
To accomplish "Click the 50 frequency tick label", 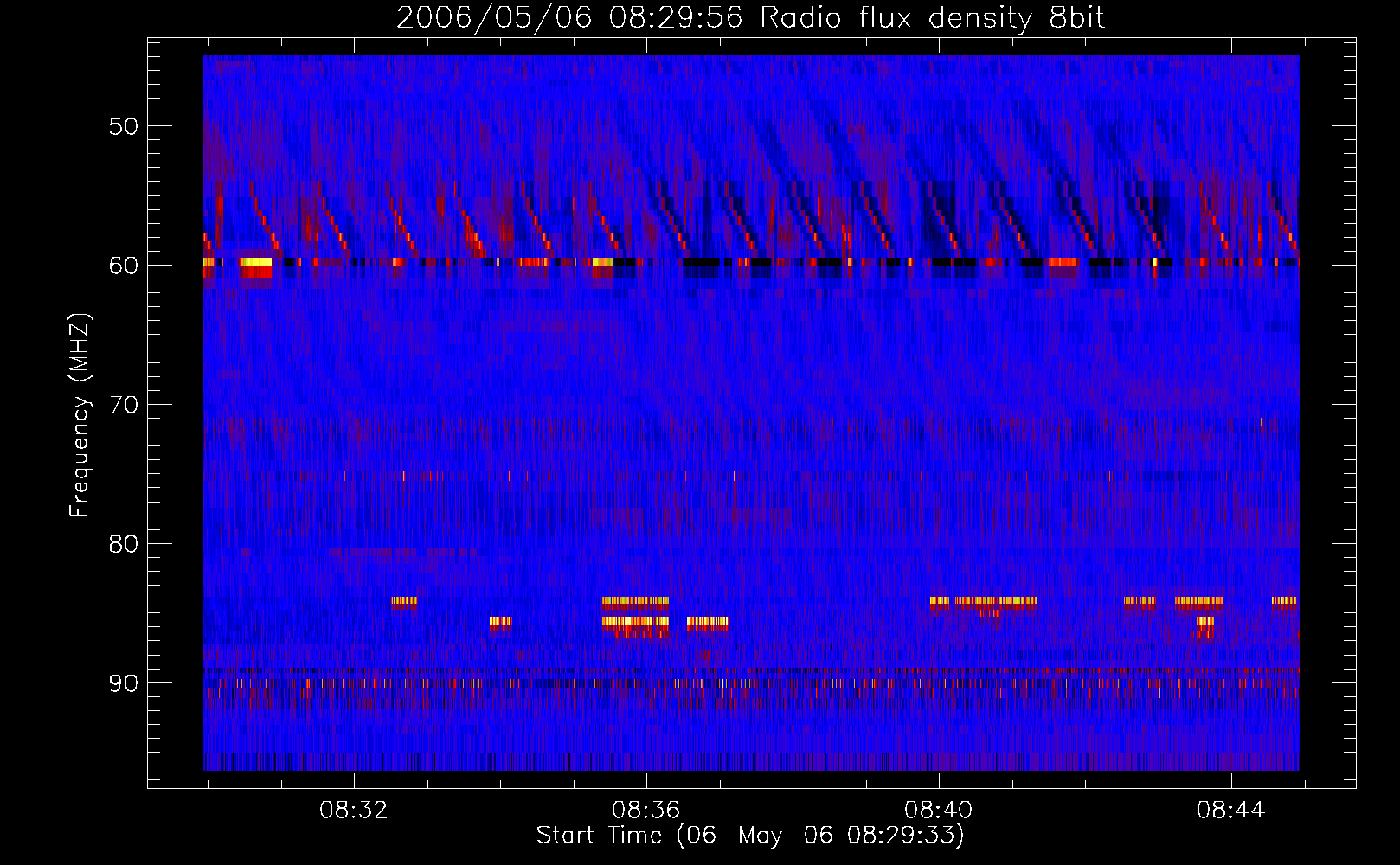I will pos(124,126).
